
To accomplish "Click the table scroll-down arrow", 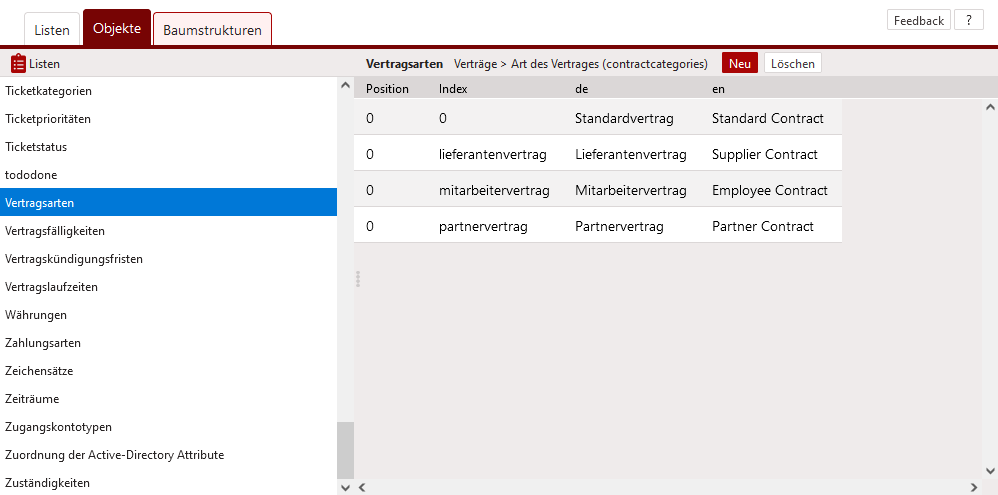I will (x=990, y=471).
